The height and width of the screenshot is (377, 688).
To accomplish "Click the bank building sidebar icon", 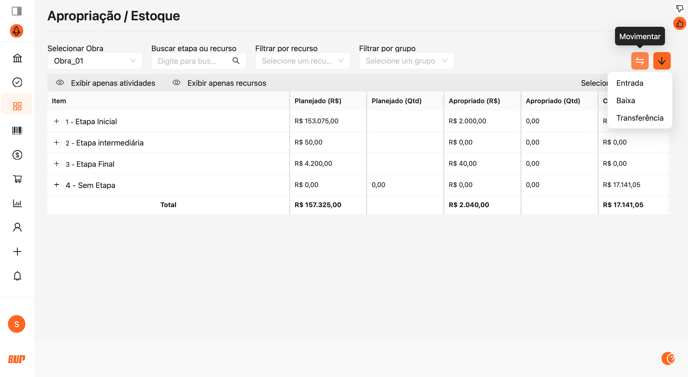I will coord(17,58).
